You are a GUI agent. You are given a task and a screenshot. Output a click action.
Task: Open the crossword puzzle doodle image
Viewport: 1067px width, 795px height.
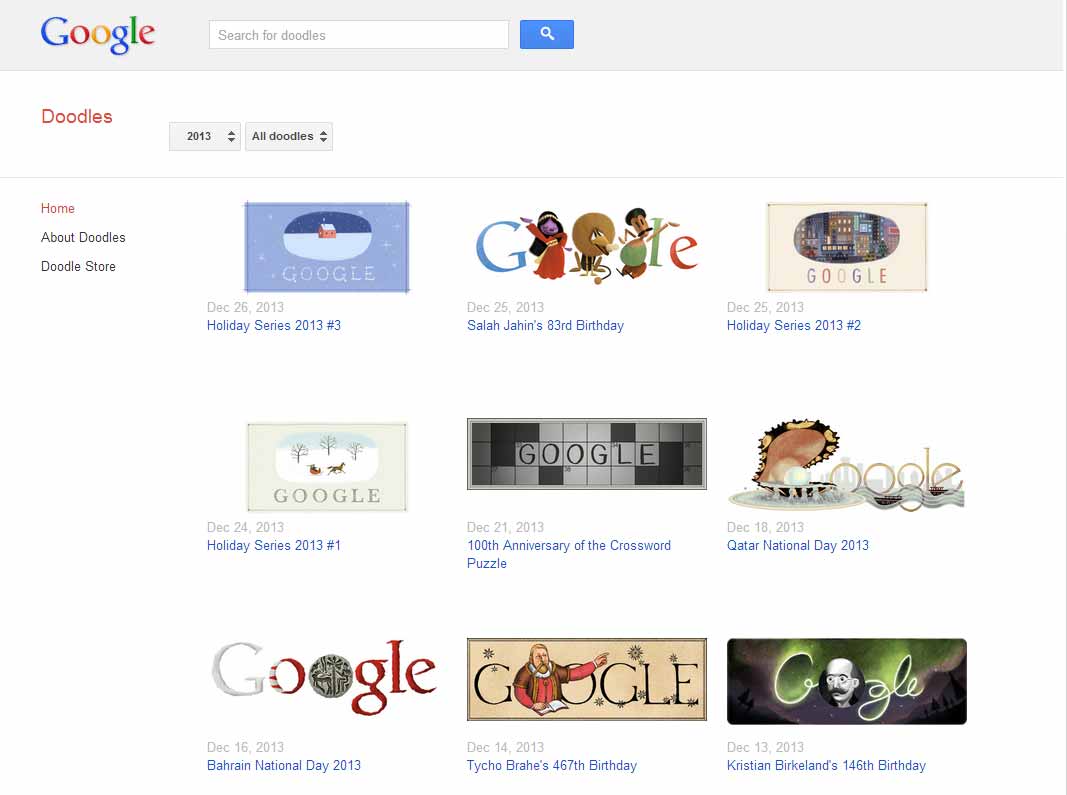[587, 454]
